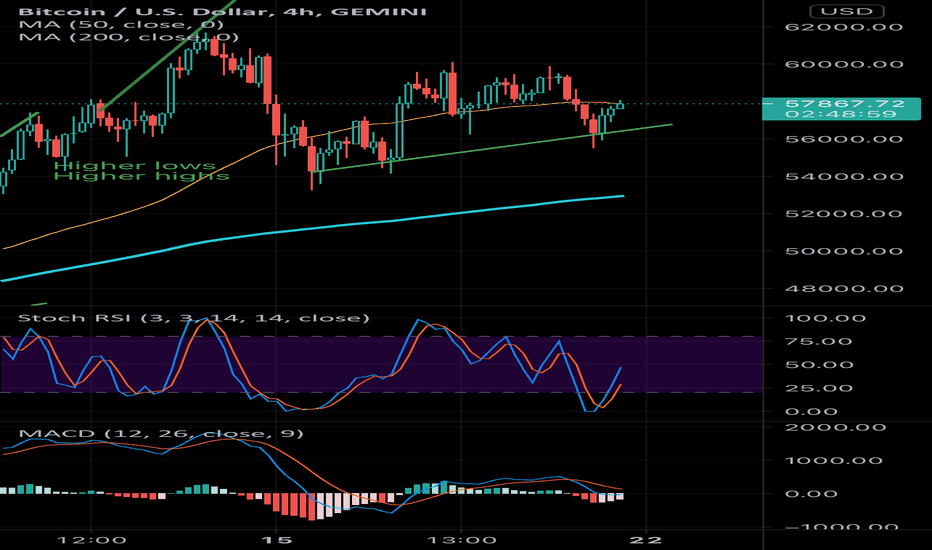This screenshot has height=550, width=932.
Task: Click the 2000.00 MACD scale label
Action: click(836, 428)
